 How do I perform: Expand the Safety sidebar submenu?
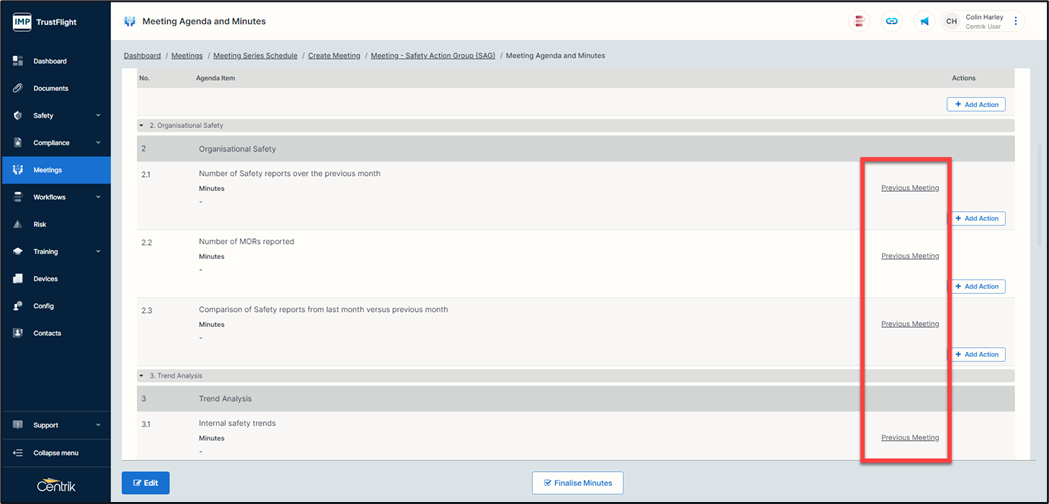[x=98, y=116]
